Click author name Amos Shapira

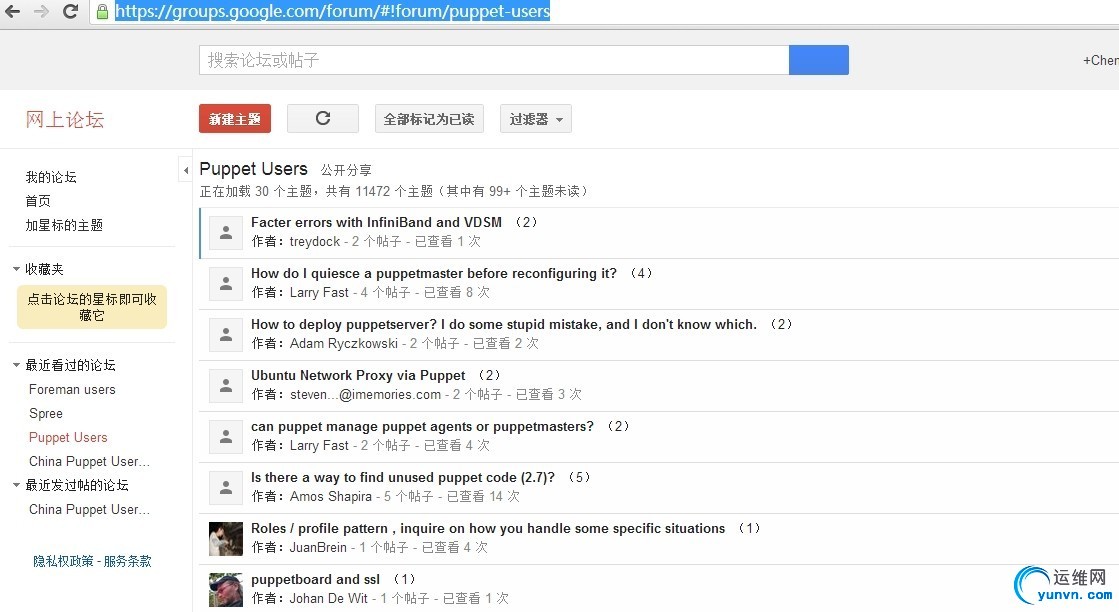pyautogui.click(x=331, y=496)
